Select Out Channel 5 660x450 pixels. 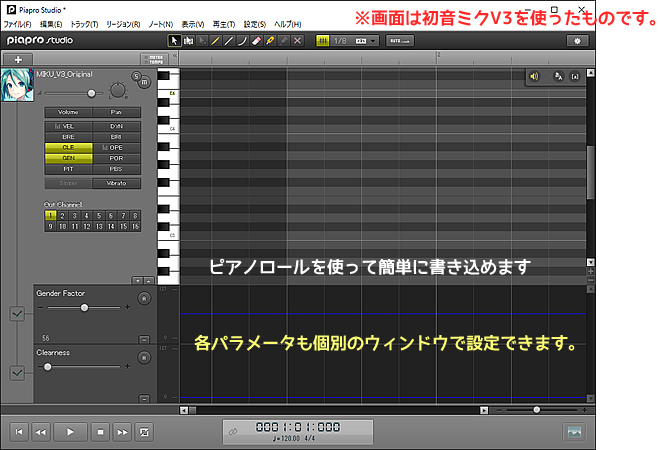(x=99, y=216)
